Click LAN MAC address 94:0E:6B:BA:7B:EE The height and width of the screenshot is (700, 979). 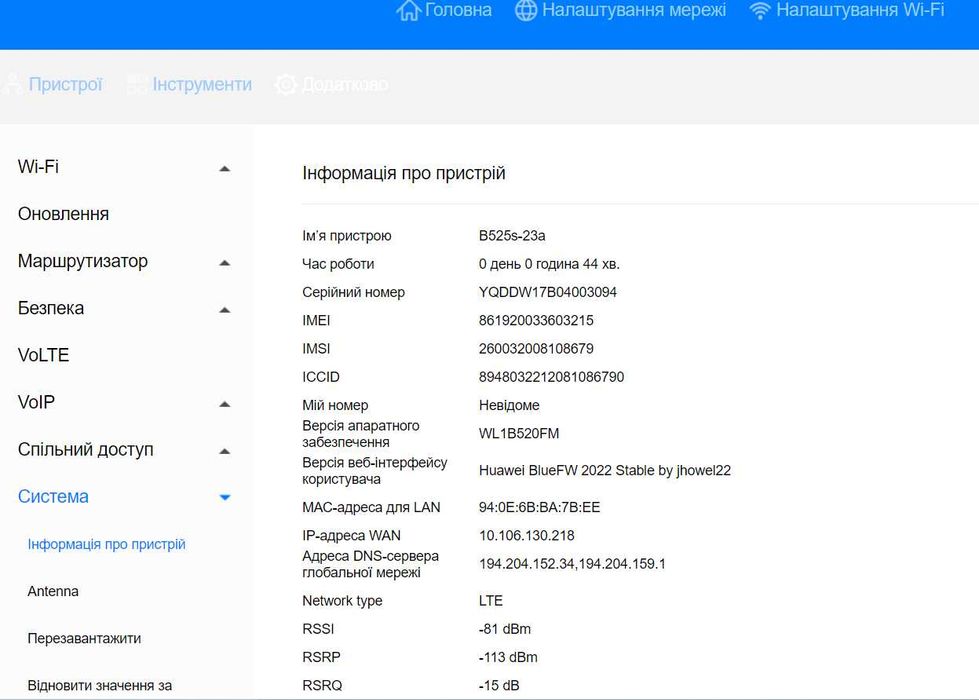539,507
